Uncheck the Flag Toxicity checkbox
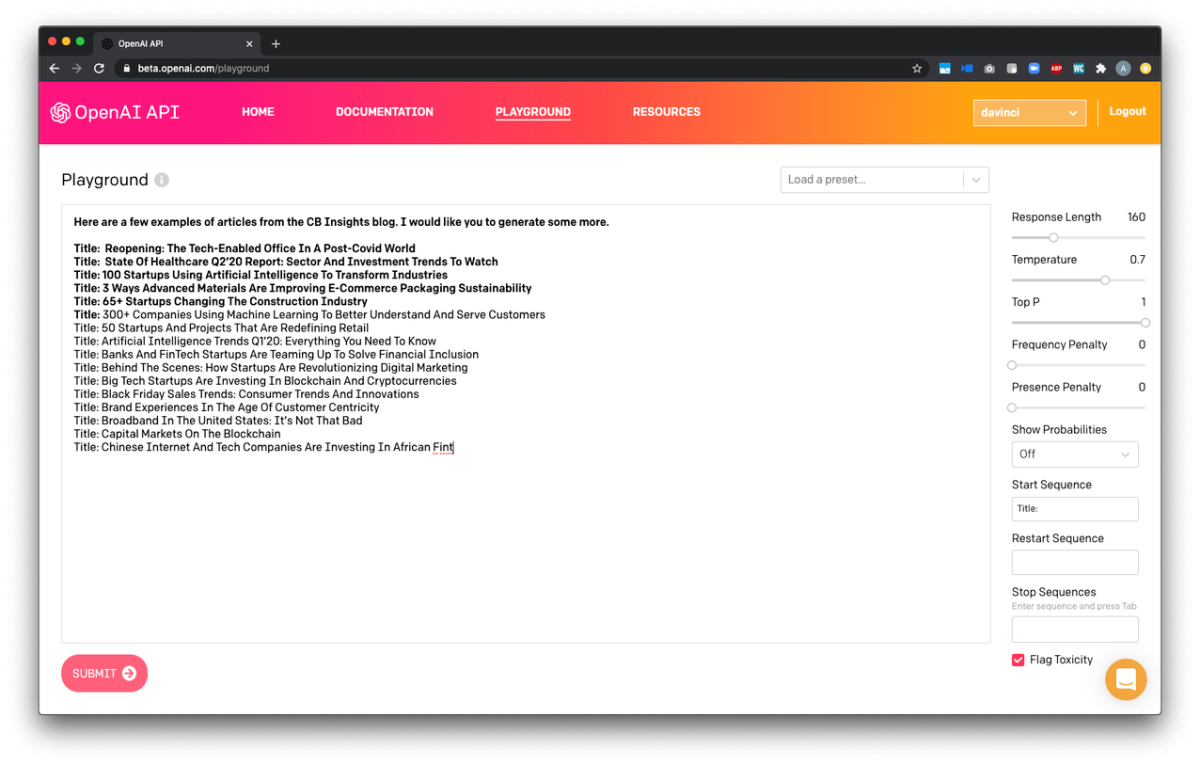The width and height of the screenshot is (1200, 766). [1018, 660]
